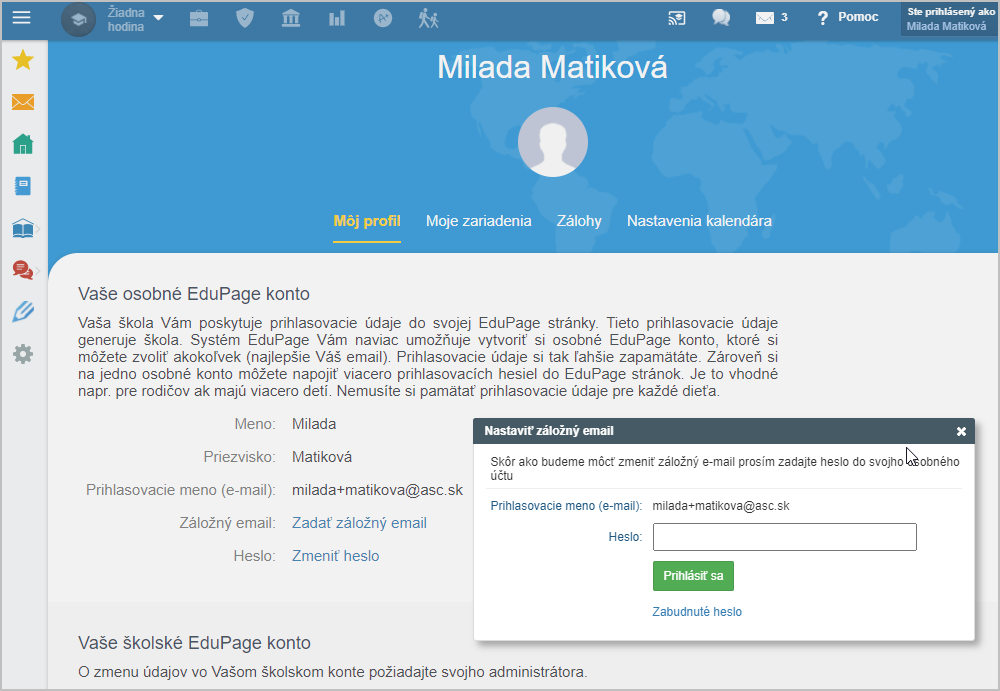
Task: Open the chat bubbles icon in top bar
Action: [x=721, y=18]
